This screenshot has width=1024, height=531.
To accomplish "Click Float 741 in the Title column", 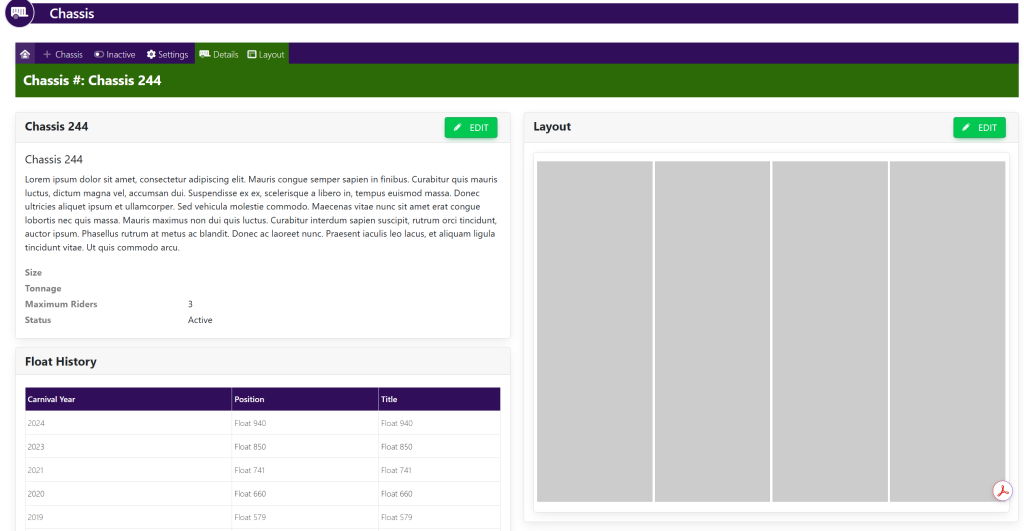I will (396, 470).
